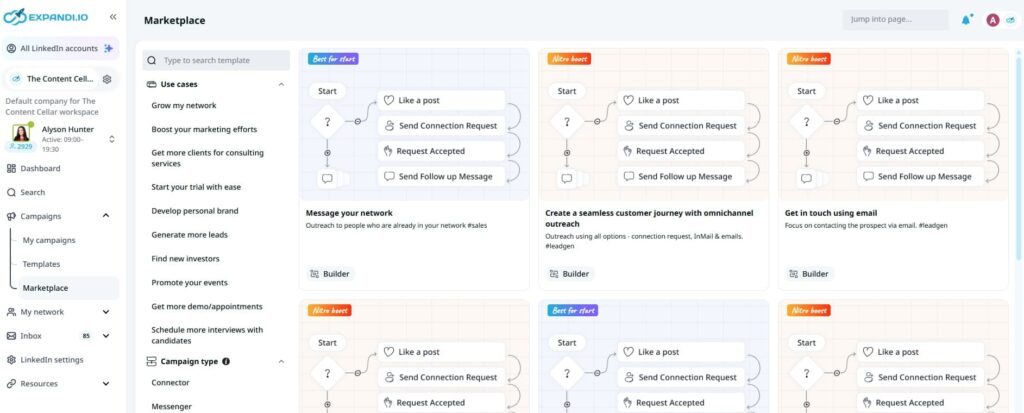This screenshot has width=1024, height=413.
Task: Open the workspace settings gear next to The Content Cellar
Action: pos(107,79)
